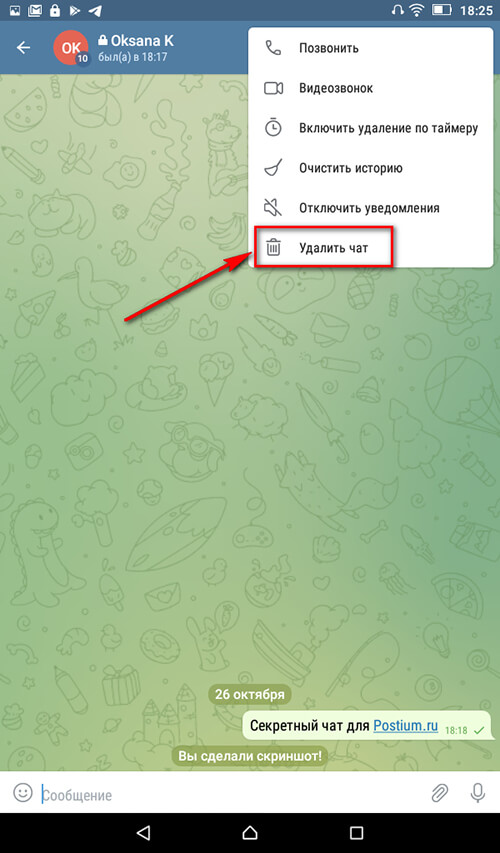Open the emoji smiley picker
Image resolution: width=500 pixels, height=853 pixels.
23,793
